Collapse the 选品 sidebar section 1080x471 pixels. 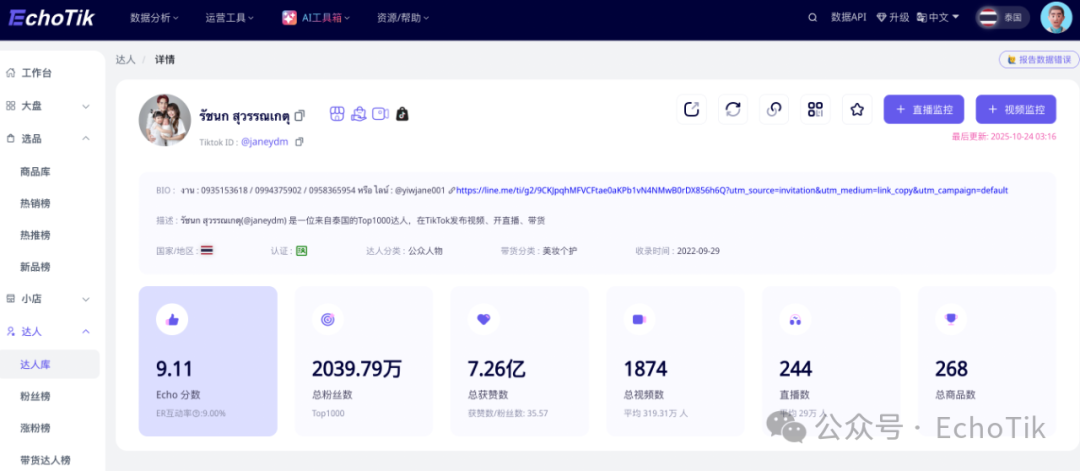(x=86, y=138)
